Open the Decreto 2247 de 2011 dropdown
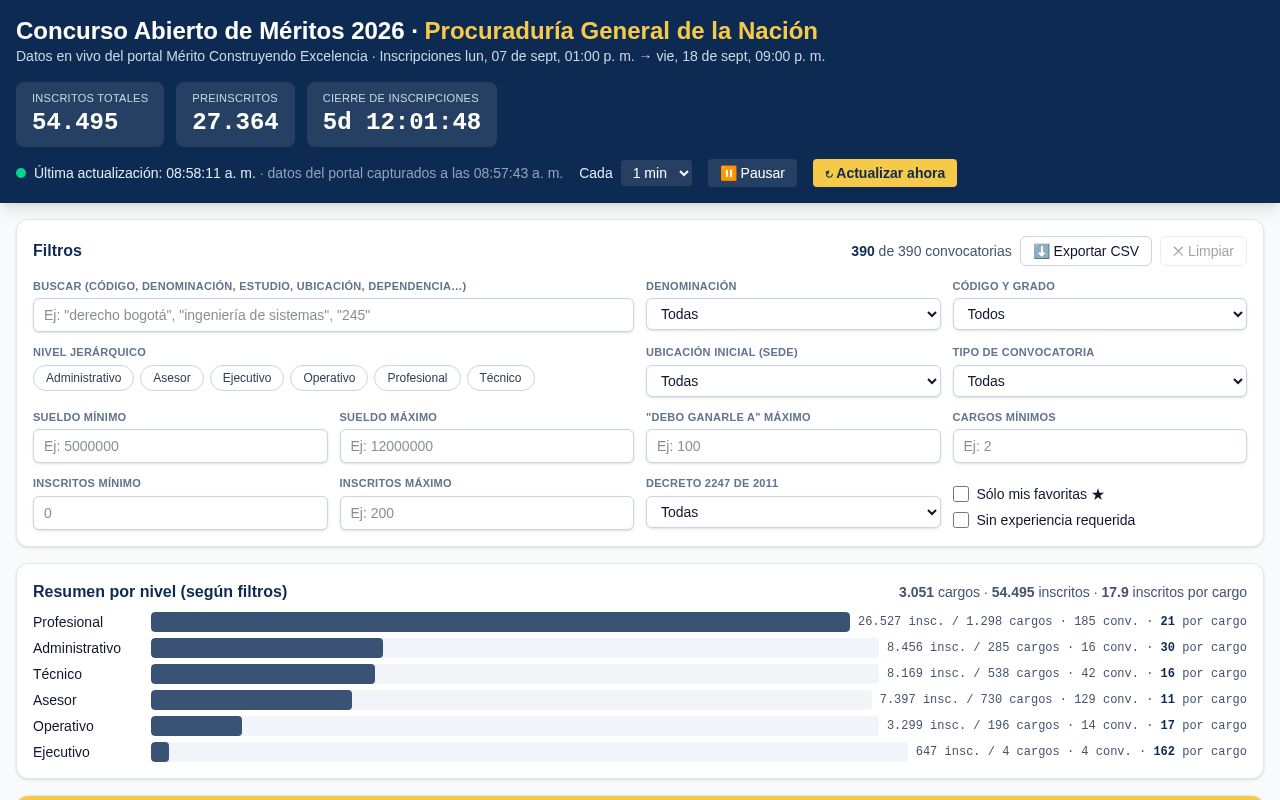The height and width of the screenshot is (800, 1280). coord(793,512)
